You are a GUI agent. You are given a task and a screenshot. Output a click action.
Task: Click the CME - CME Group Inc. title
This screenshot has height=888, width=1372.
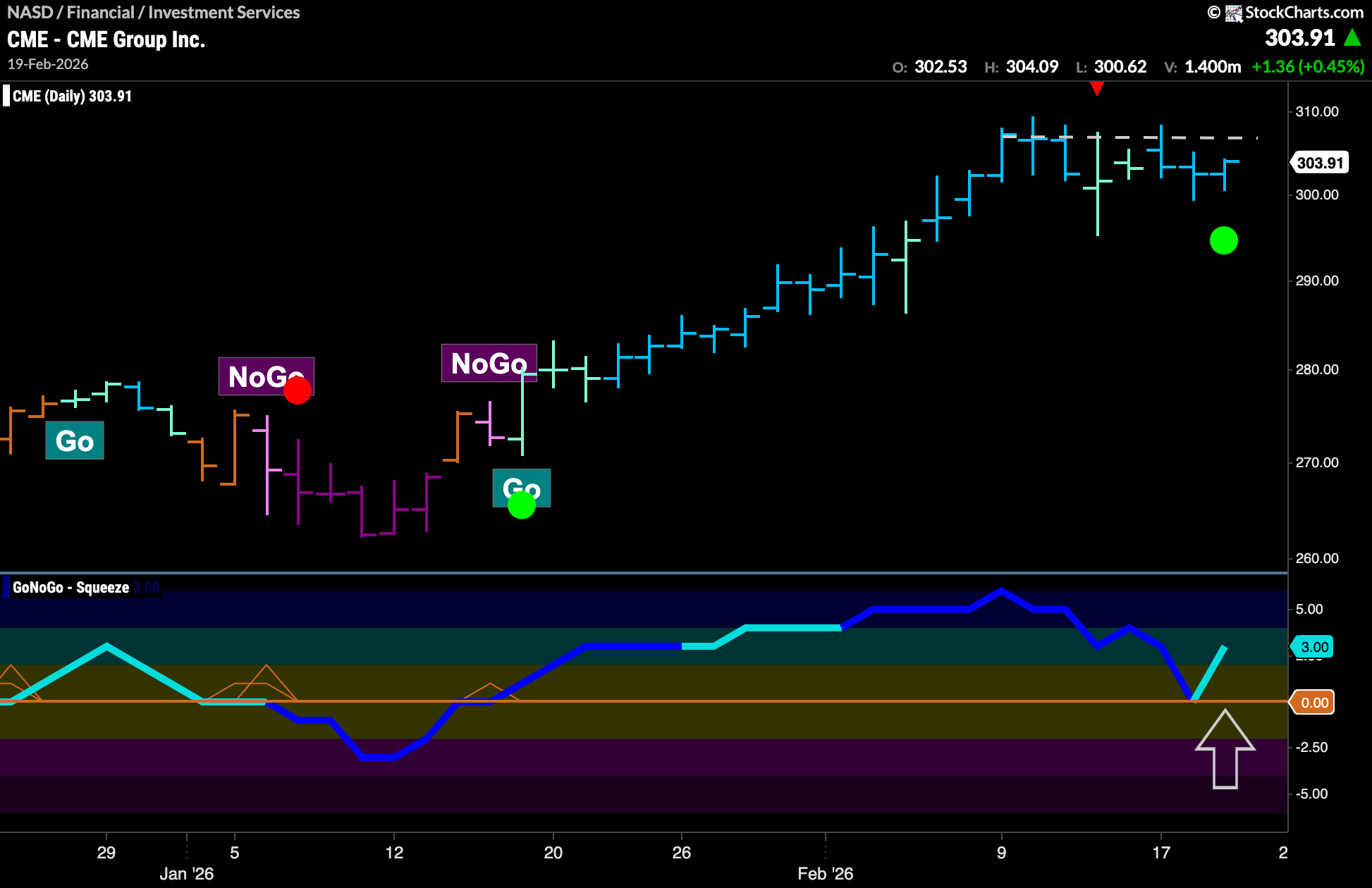tap(106, 39)
